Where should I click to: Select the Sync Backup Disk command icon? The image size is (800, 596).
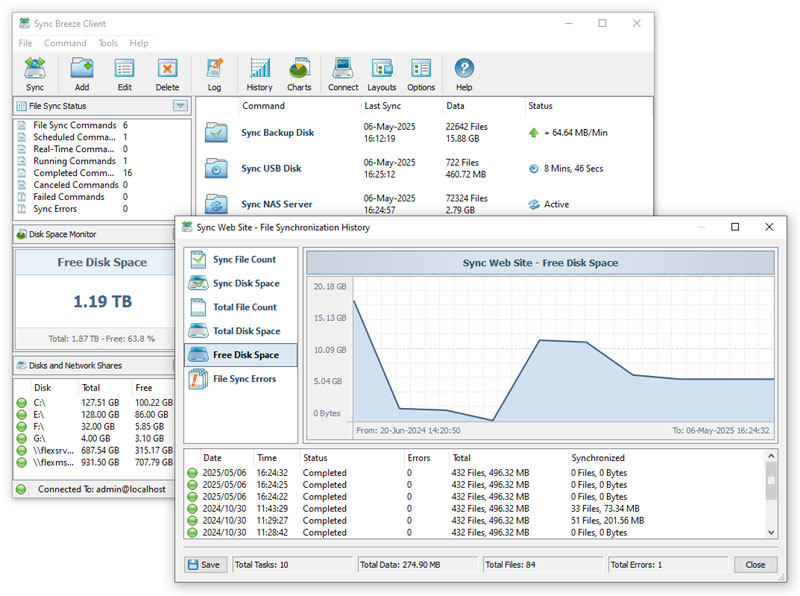coord(216,133)
